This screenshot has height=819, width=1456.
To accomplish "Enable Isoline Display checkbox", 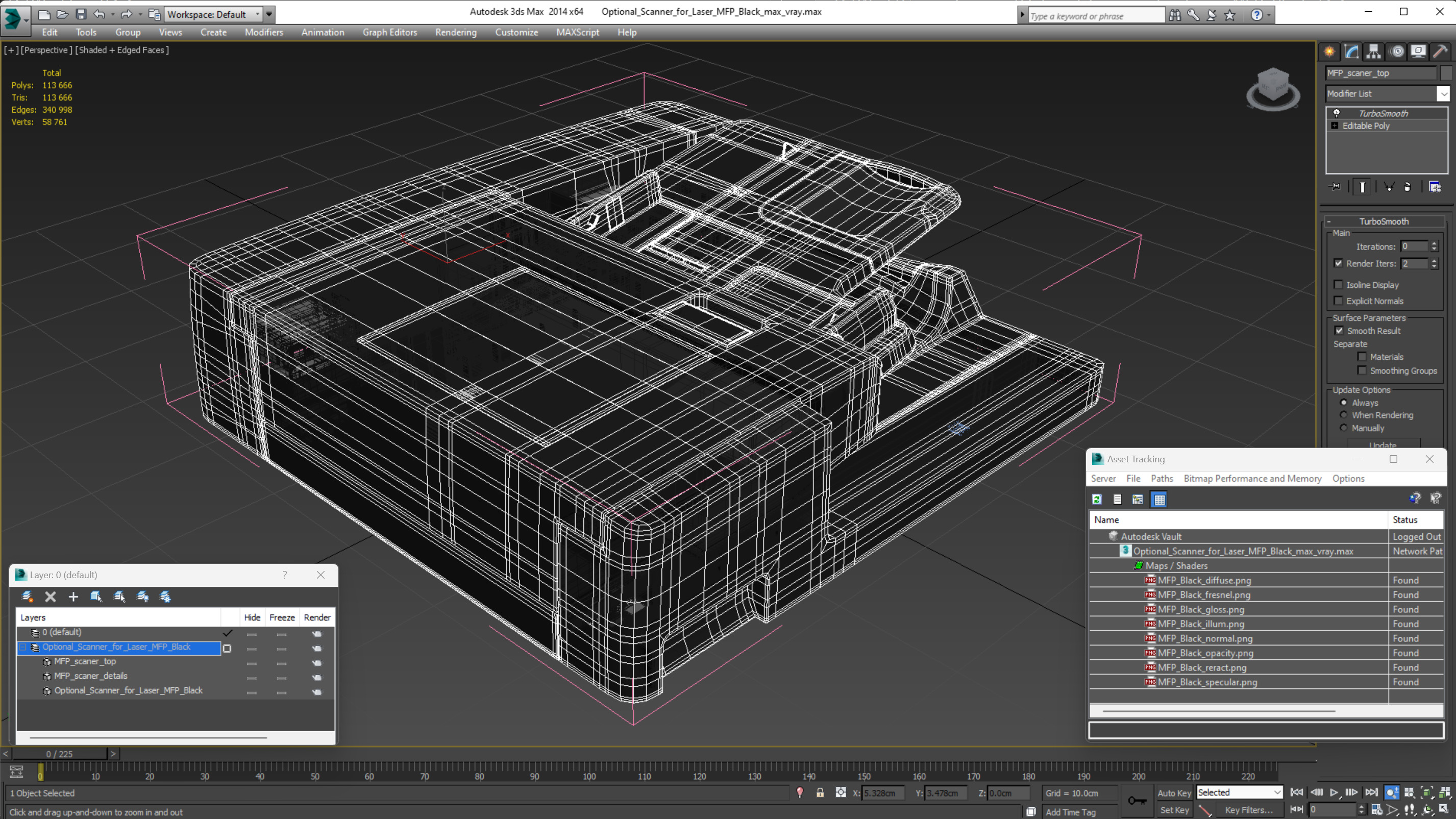I will point(1338,284).
